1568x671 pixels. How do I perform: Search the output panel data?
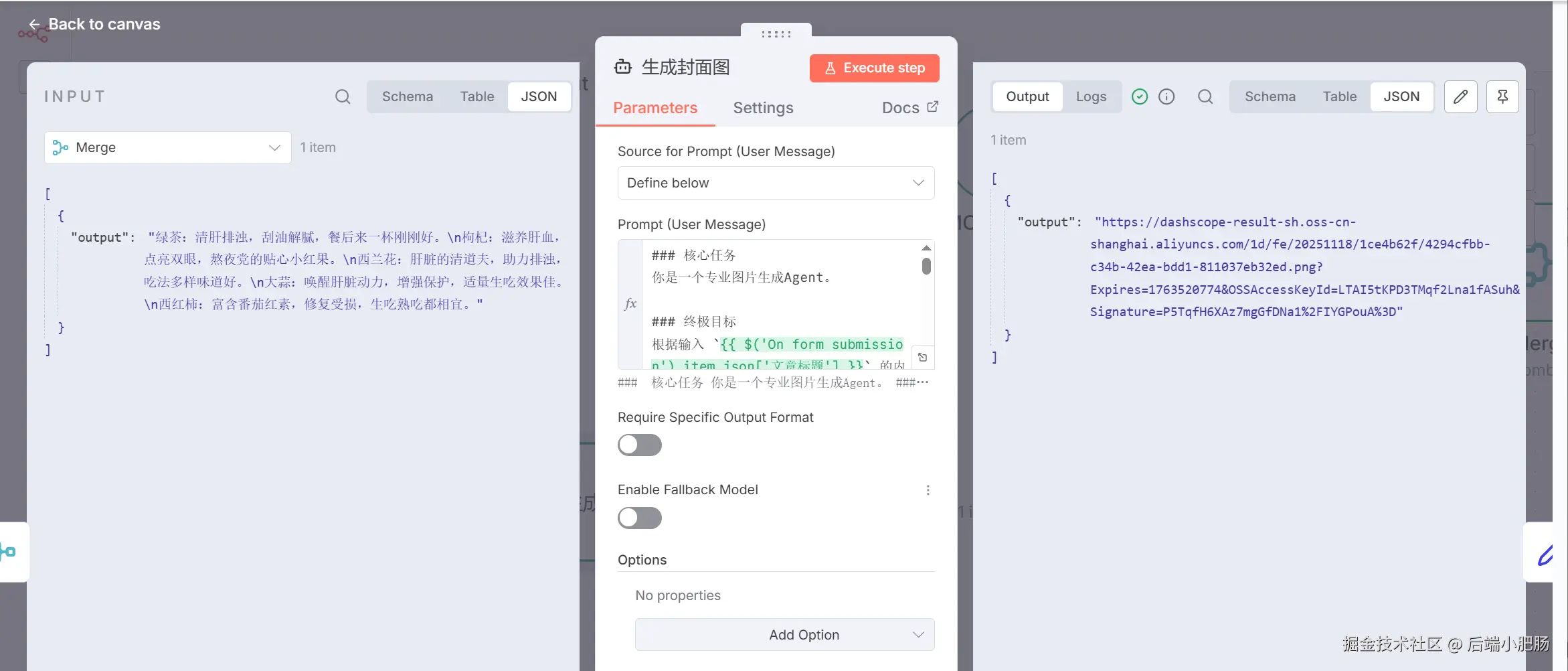click(x=1205, y=97)
